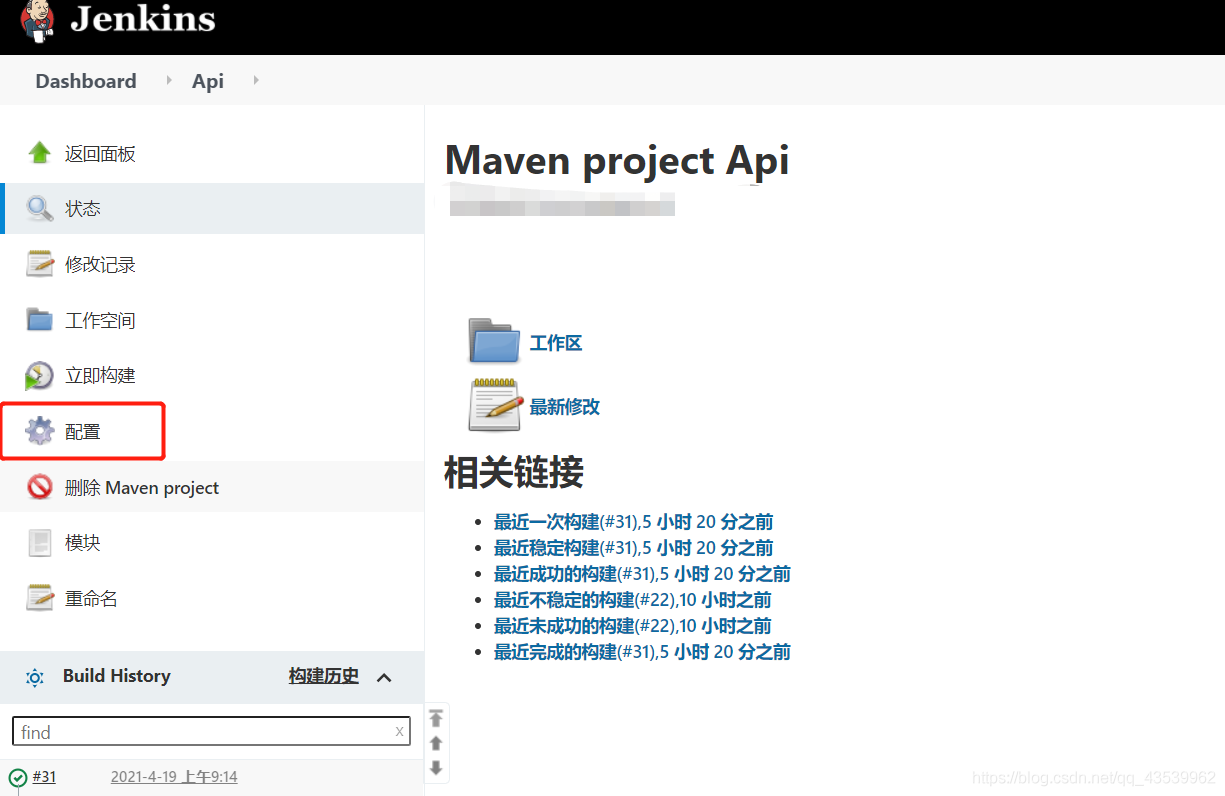Click the magnifier 状态 icon

tap(39, 209)
